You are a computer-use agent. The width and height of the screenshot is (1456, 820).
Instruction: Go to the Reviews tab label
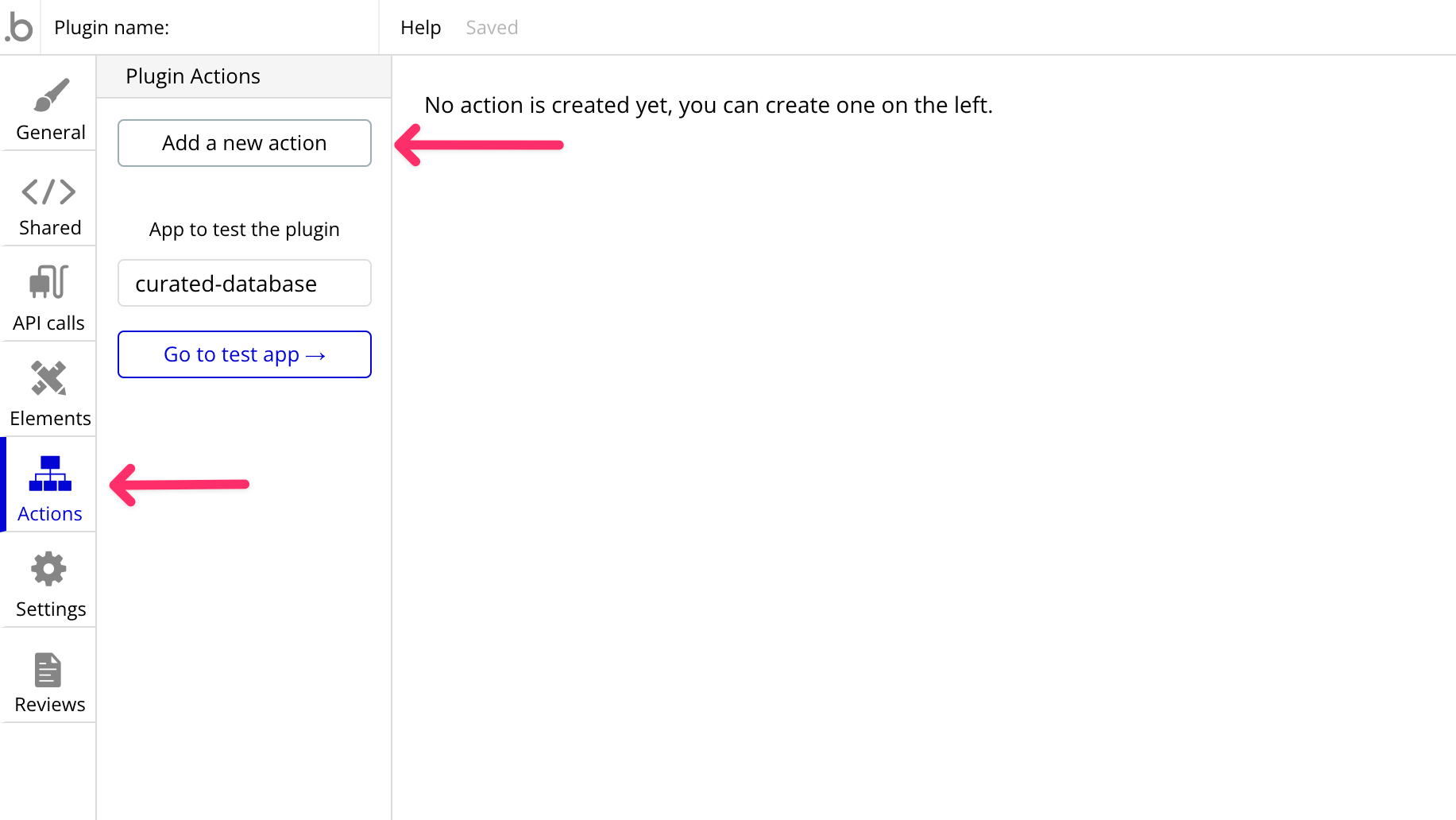pos(50,705)
